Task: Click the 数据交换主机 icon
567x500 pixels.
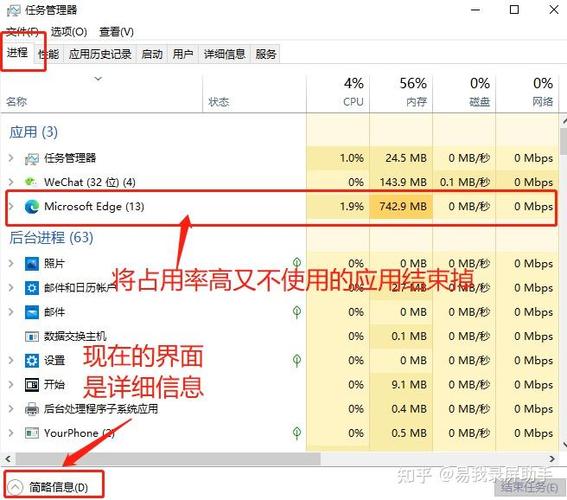Action: point(32,337)
